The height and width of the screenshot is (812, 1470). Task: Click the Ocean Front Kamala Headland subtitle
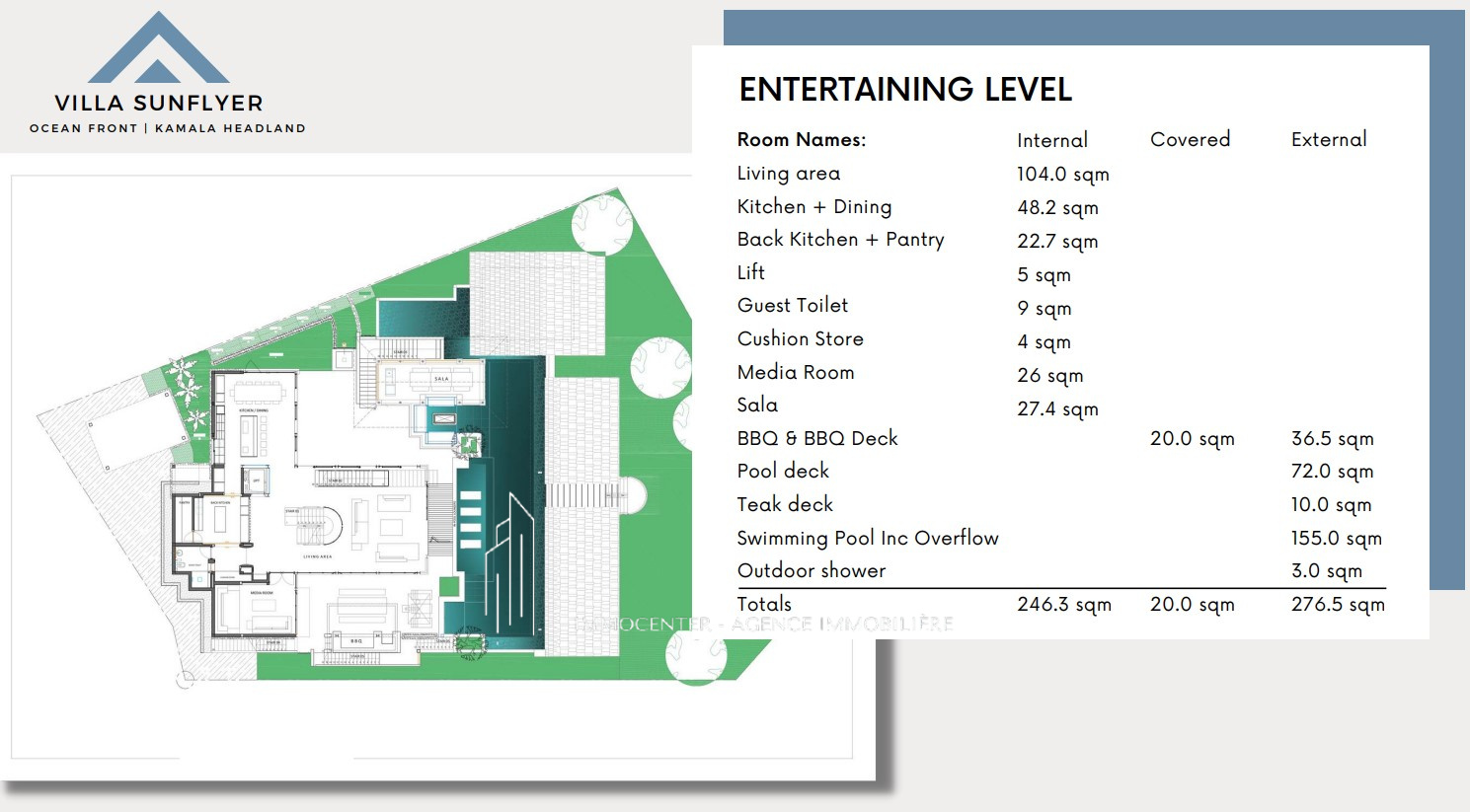pyautogui.click(x=167, y=128)
